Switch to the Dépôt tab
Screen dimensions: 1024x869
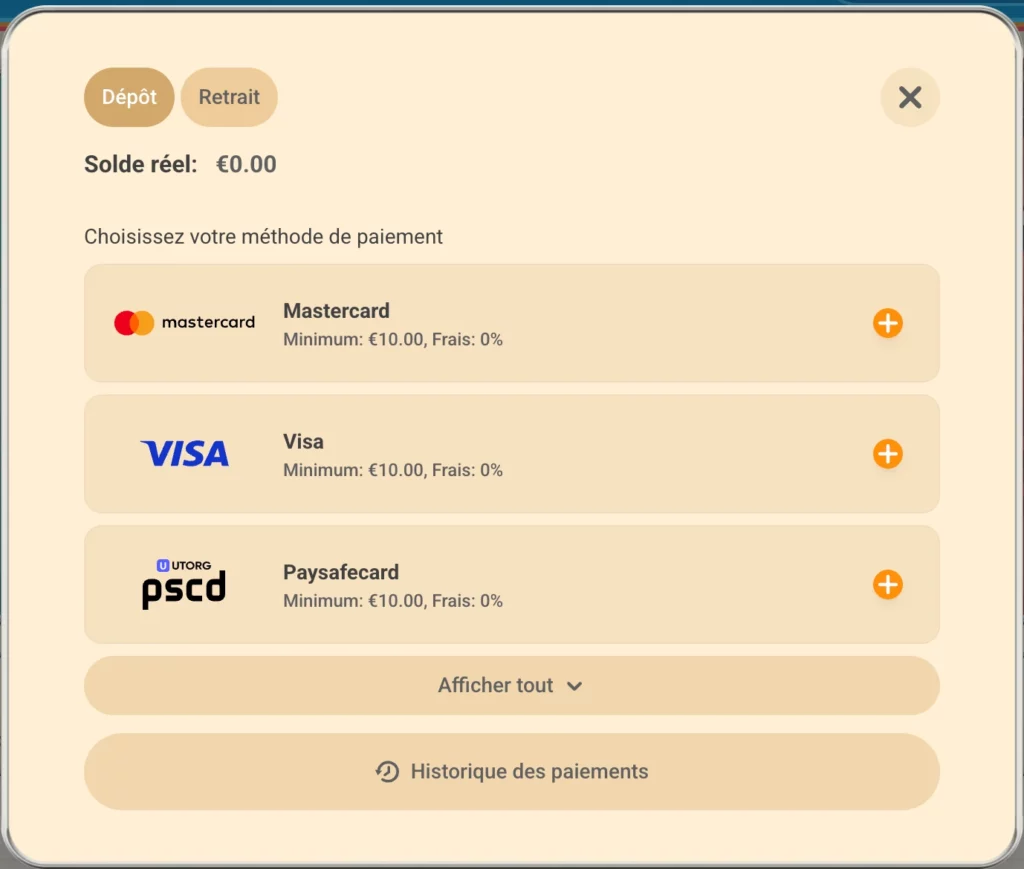[129, 97]
